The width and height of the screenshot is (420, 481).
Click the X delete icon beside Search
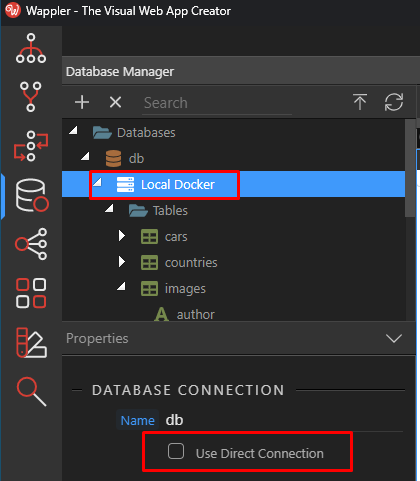[x=115, y=102]
